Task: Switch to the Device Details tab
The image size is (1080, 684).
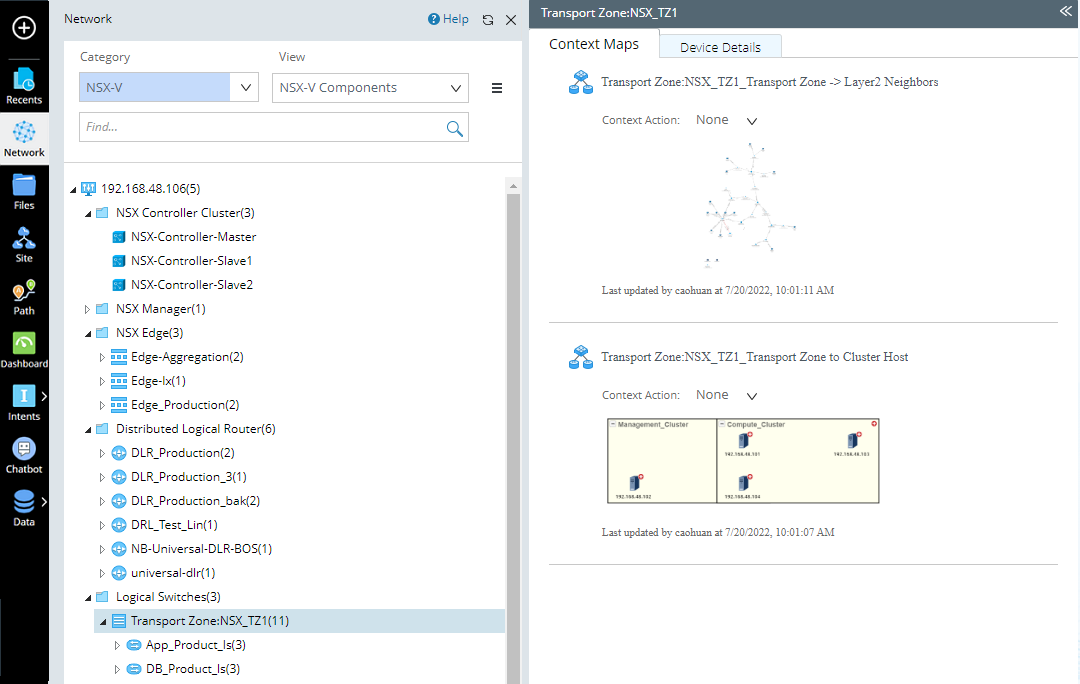Action: point(720,46)
